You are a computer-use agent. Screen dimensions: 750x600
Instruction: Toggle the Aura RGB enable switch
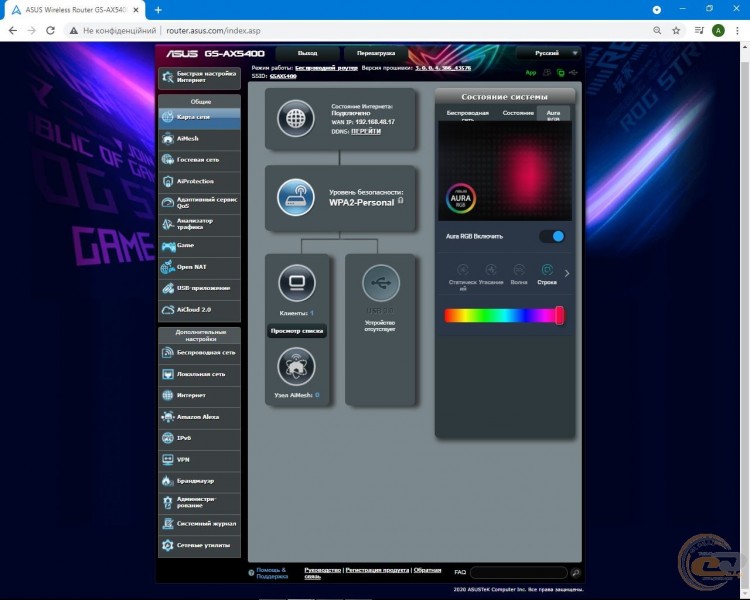click(x=552, y=236)
